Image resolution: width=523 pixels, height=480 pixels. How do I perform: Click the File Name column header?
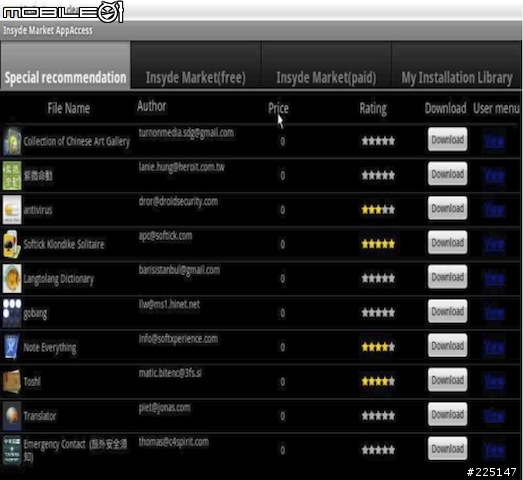point(68,108)
